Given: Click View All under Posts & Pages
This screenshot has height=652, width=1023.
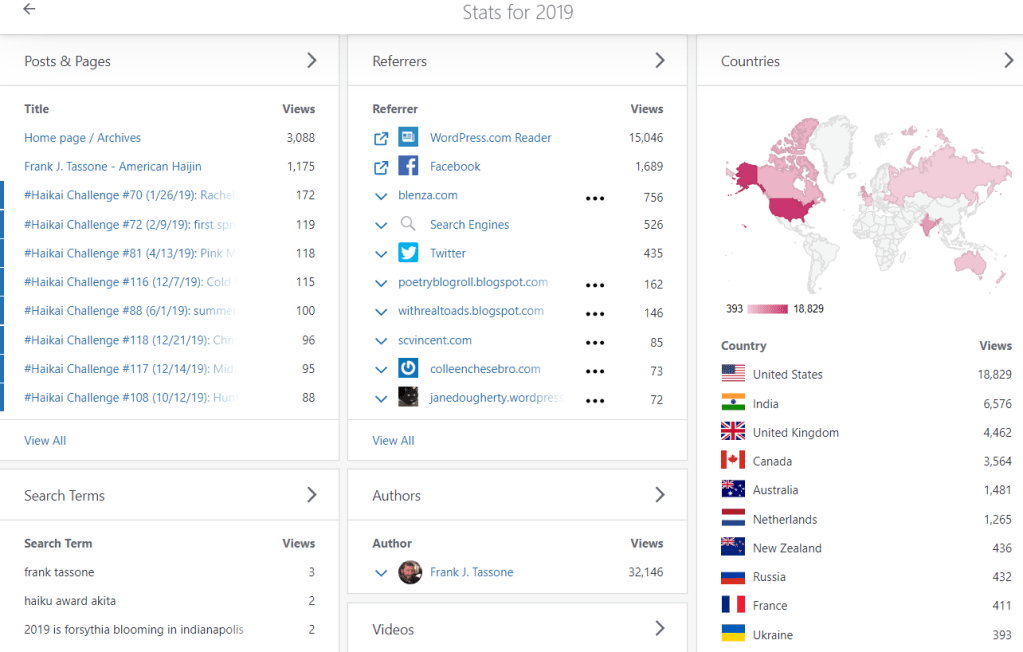Looking at the screenshot, I should tap(45, 440).
